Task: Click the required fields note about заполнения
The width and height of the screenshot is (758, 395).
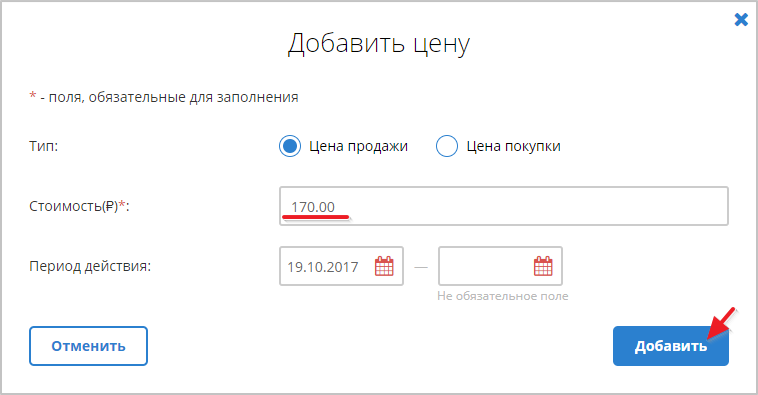Action: [164, 97]
